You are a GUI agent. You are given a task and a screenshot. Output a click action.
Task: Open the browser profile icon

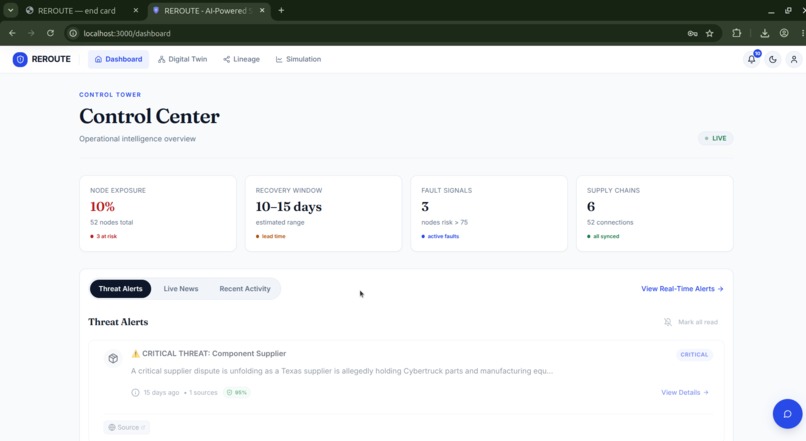784,33
